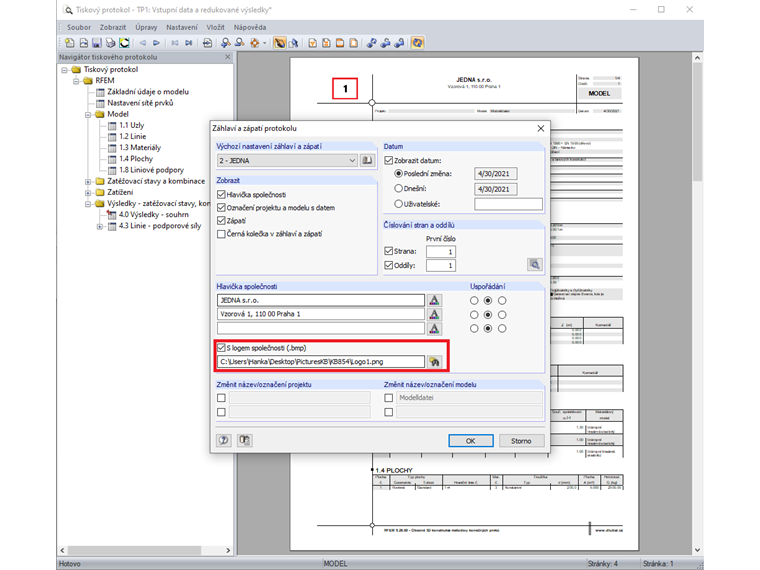Toggle the Zápatí checkbox
Viewport: 760px width, 570px height.
[x=222, y=221]
